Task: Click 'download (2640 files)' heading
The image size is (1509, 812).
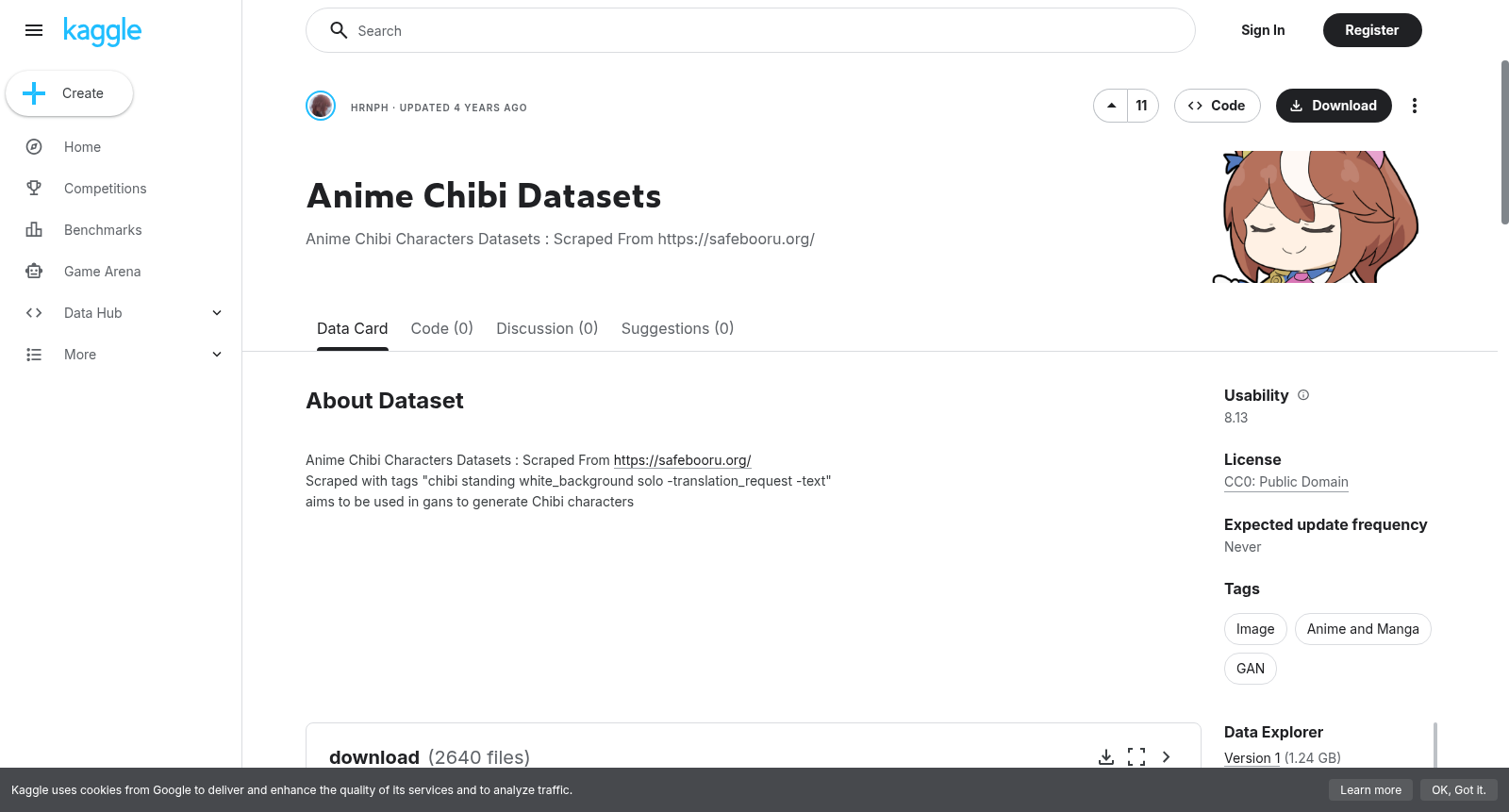Action: pos(429,757)
